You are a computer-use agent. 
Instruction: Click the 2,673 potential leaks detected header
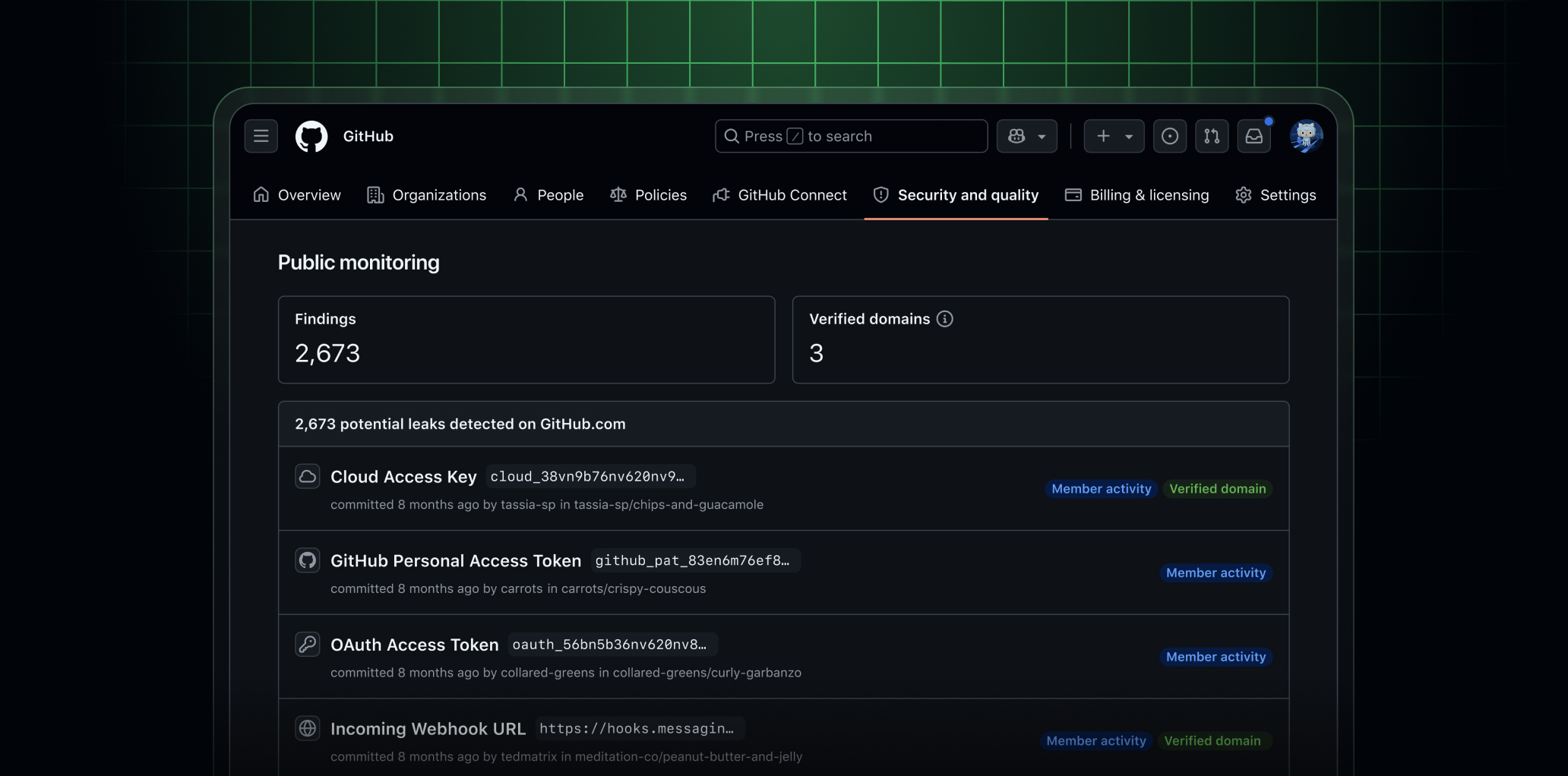(x=460, y=424)
